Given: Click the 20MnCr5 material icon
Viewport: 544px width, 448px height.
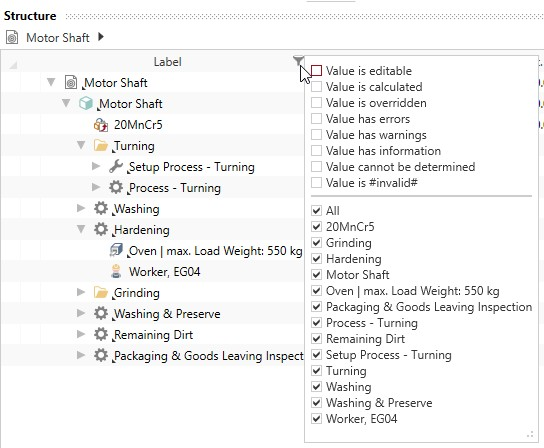Looking at the screenshot, I should point(101,125).
